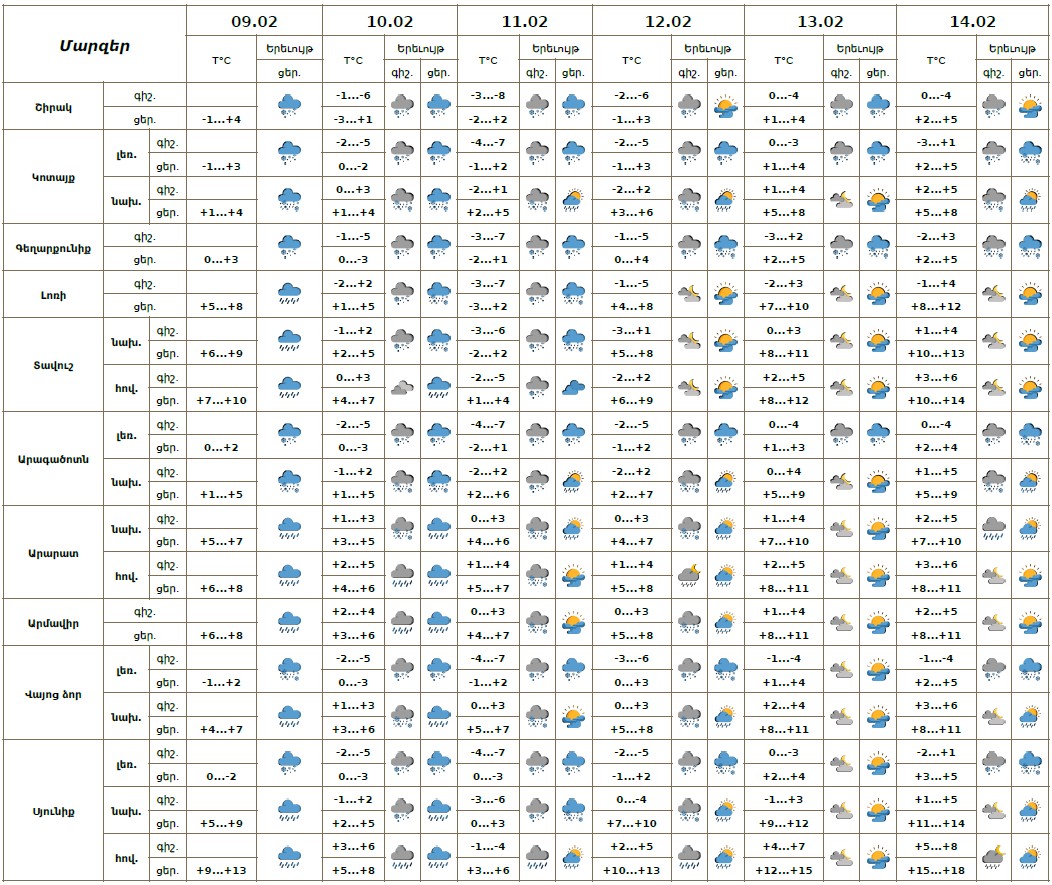Click Լոռի night moon icon for 12.02
Screen dimensions: 1052x885
click(690, 294)
